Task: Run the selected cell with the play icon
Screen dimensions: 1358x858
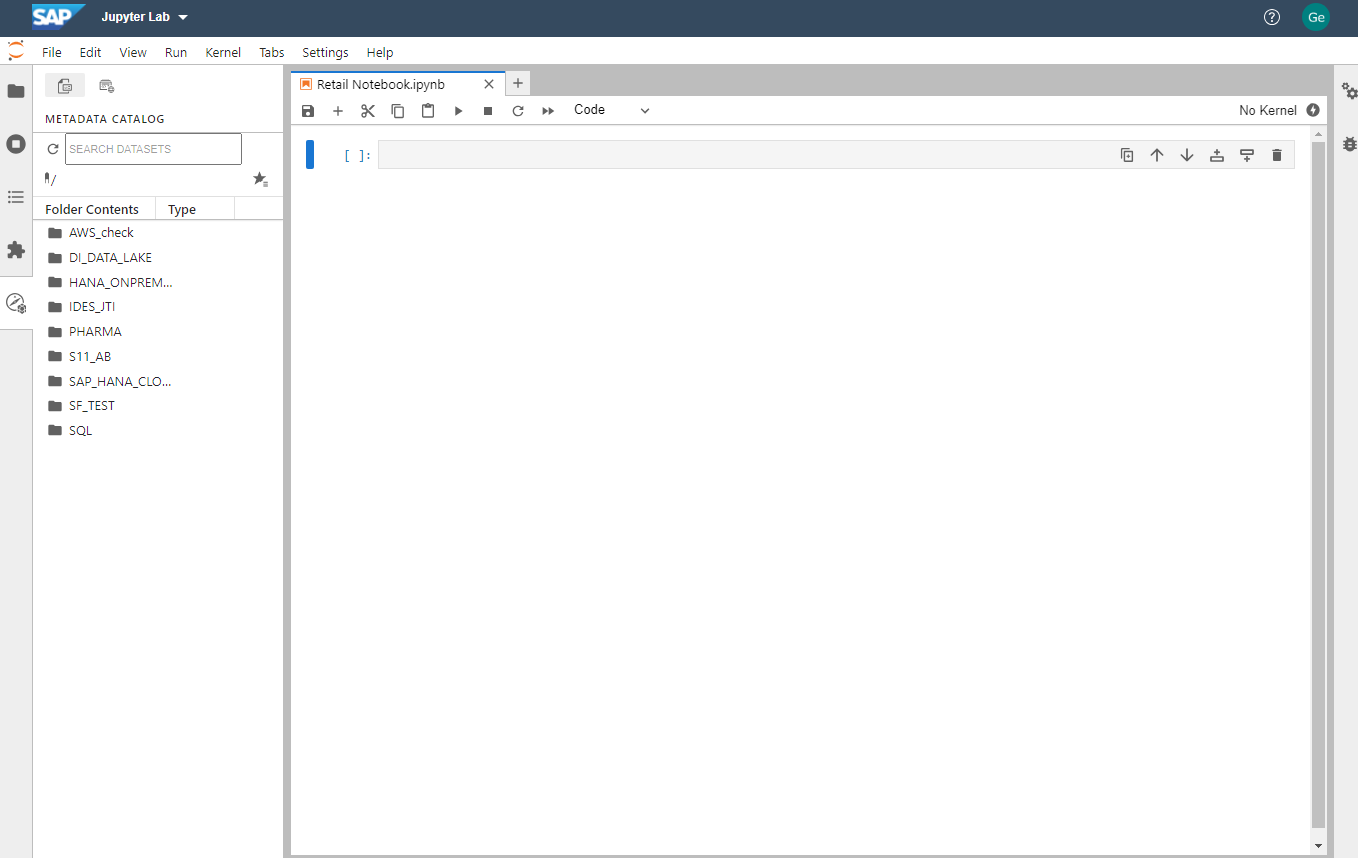Action: pos(458,111)
